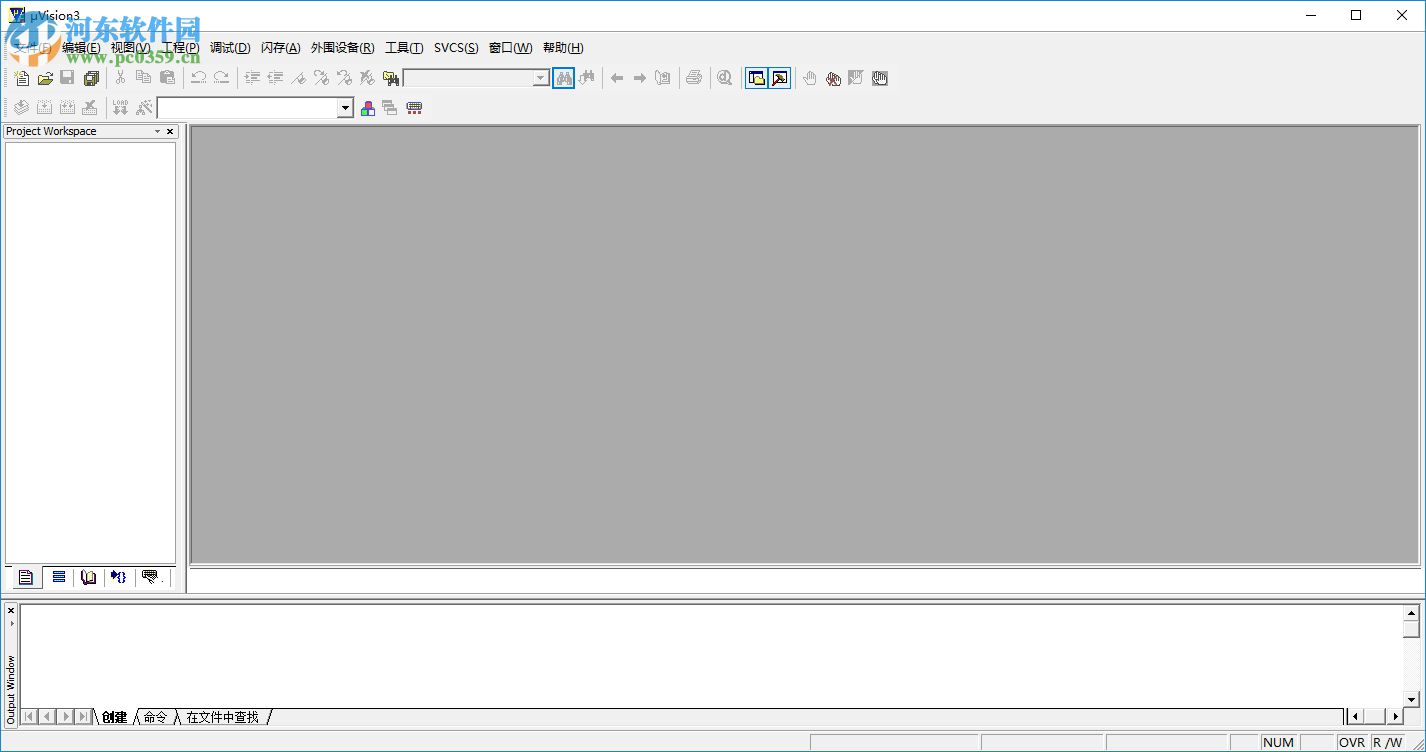The width and height of the screenshot is (1426, 752).
Task: Select the 在文件中查找 output tab
Action: tap(223, 717)
